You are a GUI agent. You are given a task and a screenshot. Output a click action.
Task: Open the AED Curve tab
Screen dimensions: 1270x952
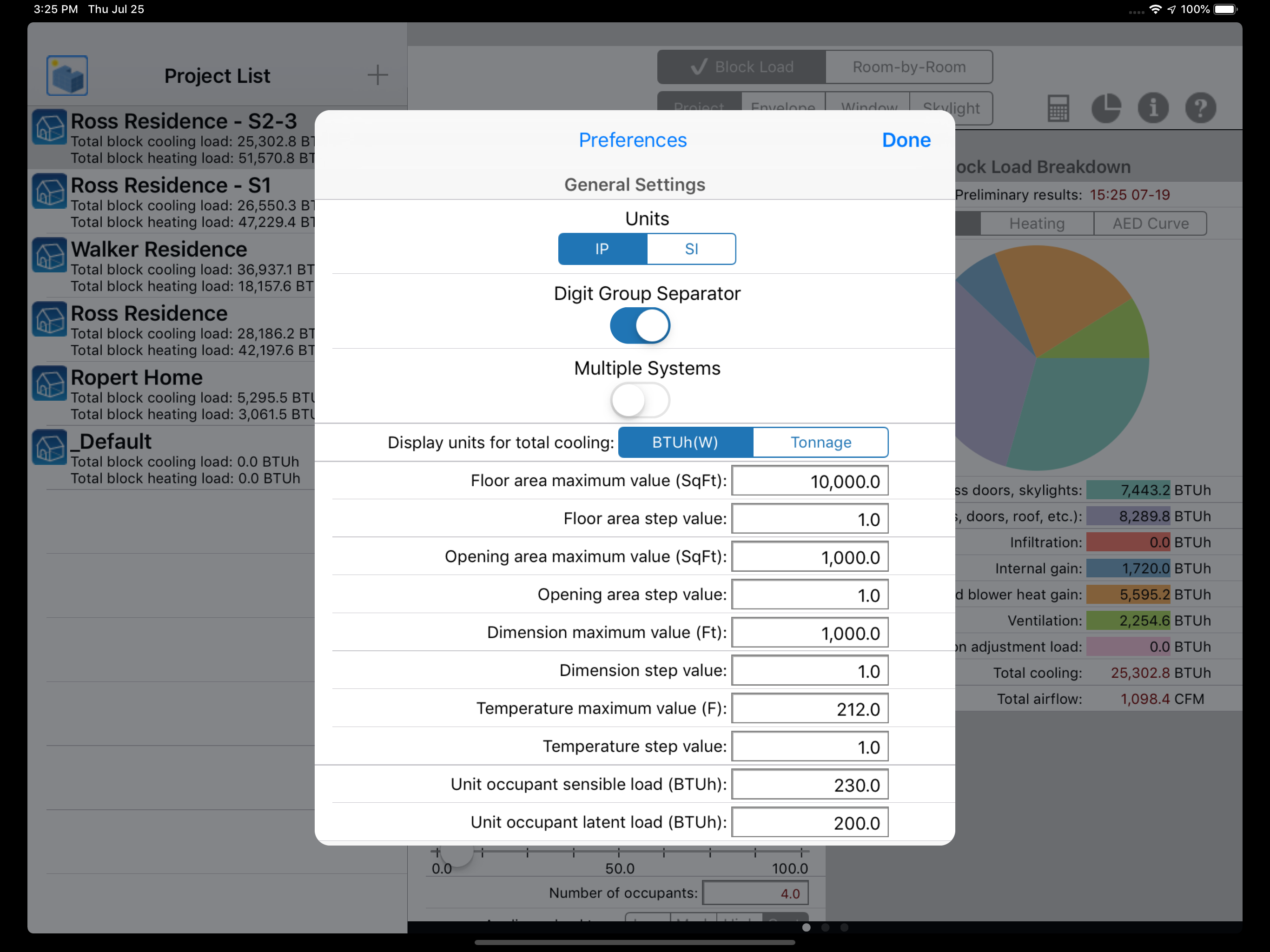1150,224
